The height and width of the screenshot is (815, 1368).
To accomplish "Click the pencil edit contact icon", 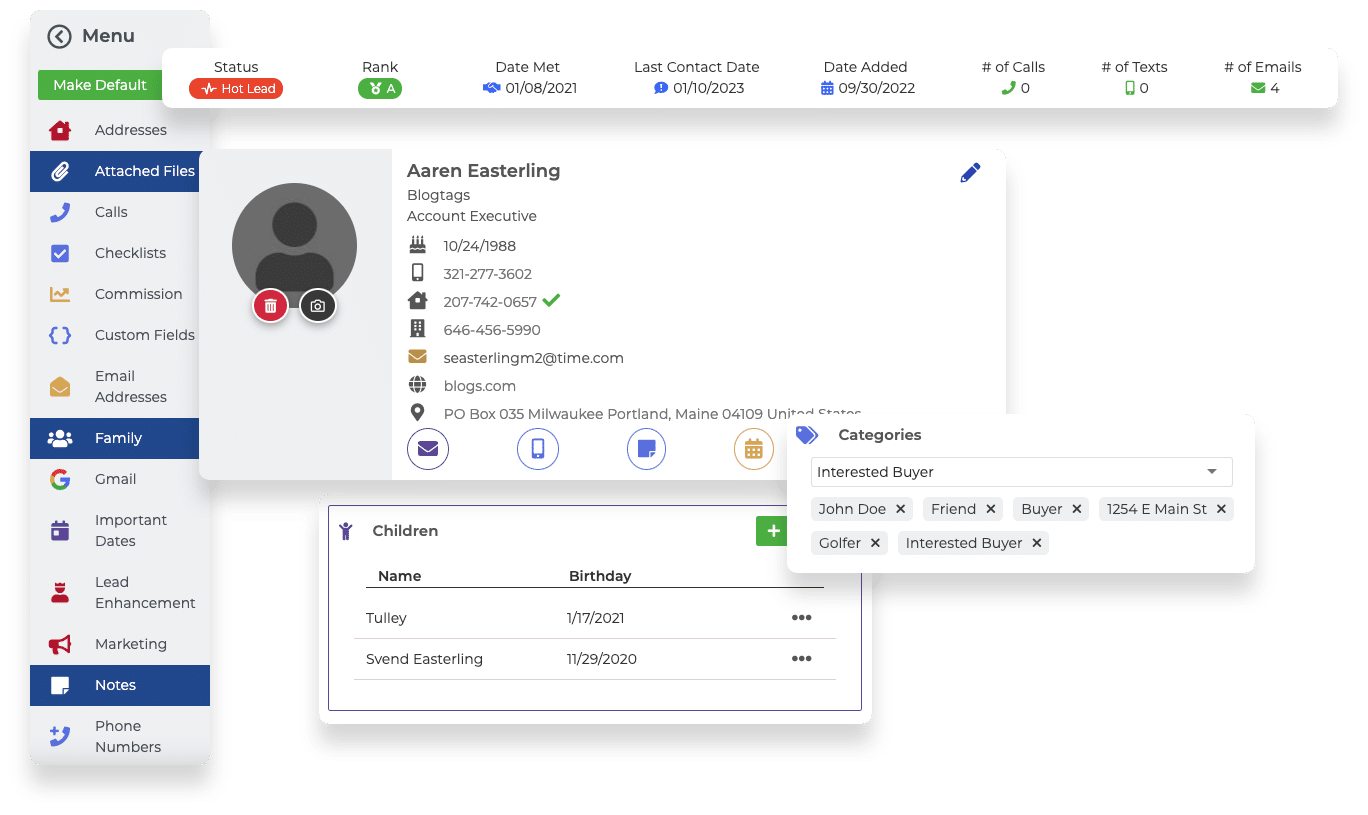I will [x=970, y=173].
